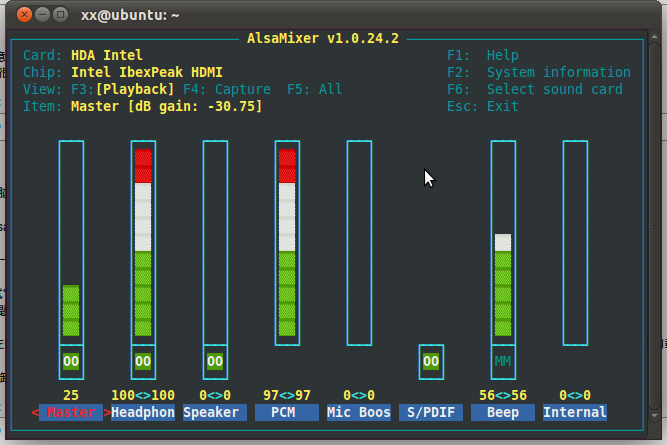Click the Chip name Intel IbexPeak HDMI
The width and height of the screenshot is (667, 445).
(x=147, y=72)
